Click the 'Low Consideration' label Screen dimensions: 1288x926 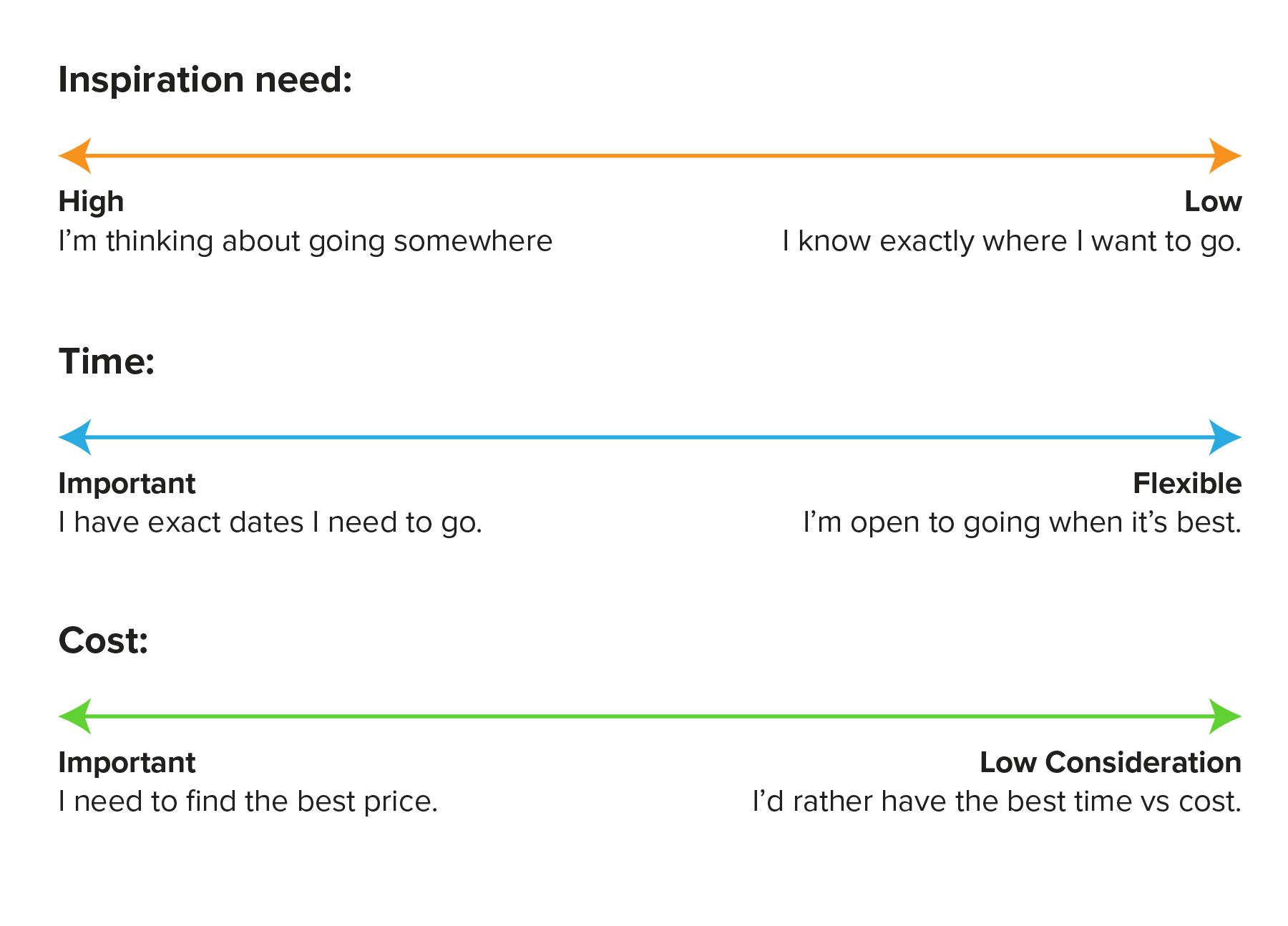pyautogui.click(x=1111, y=762)
